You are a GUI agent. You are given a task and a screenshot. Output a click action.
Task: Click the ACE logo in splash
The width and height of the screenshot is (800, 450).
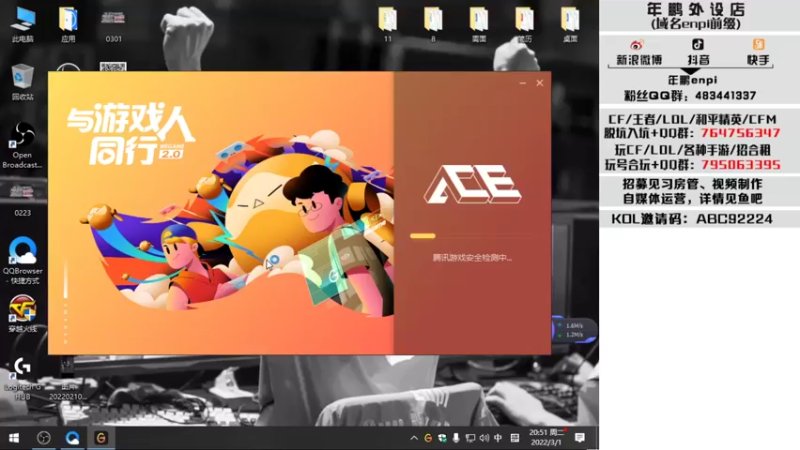pyautogui.click(x=472, y=184)
